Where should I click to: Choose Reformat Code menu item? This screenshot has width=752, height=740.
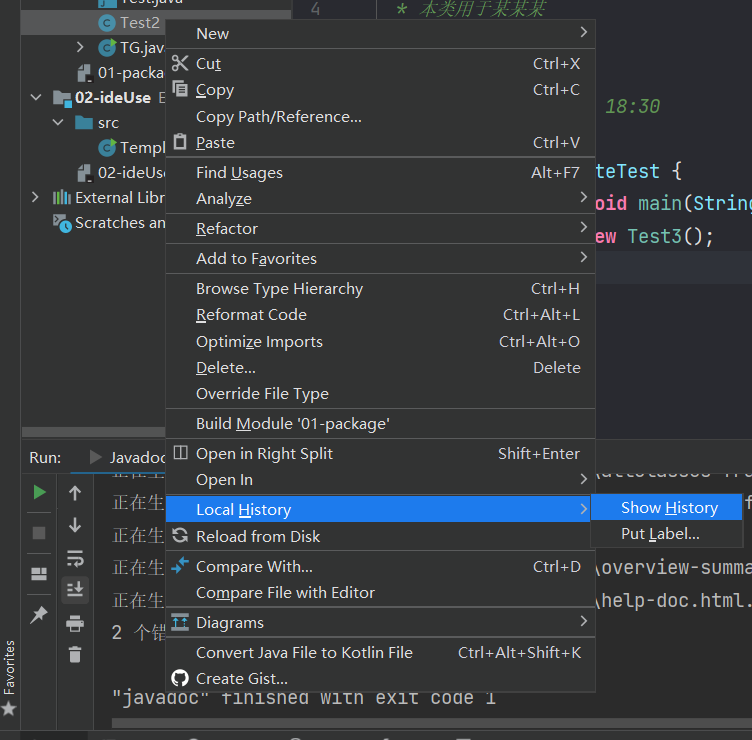pyautogui.click(x=380, y=315)
